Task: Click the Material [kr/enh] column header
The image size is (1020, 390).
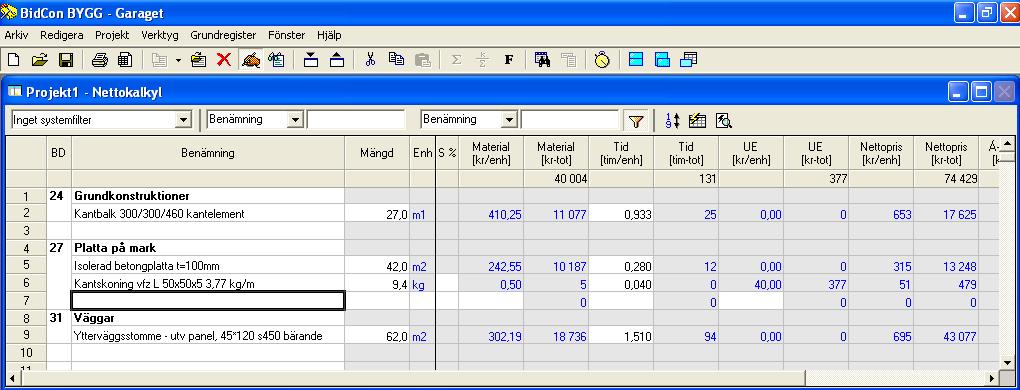Action: 491,153
